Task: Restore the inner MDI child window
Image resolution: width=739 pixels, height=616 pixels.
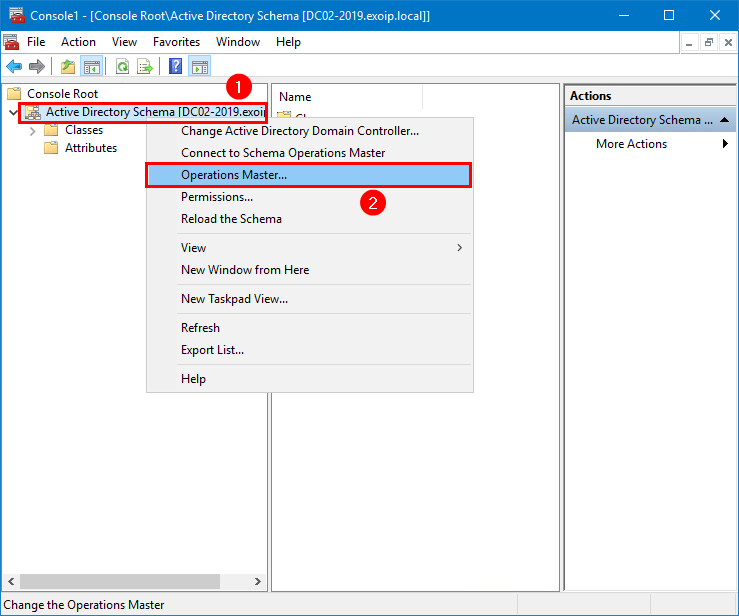Action: (708, 43)
